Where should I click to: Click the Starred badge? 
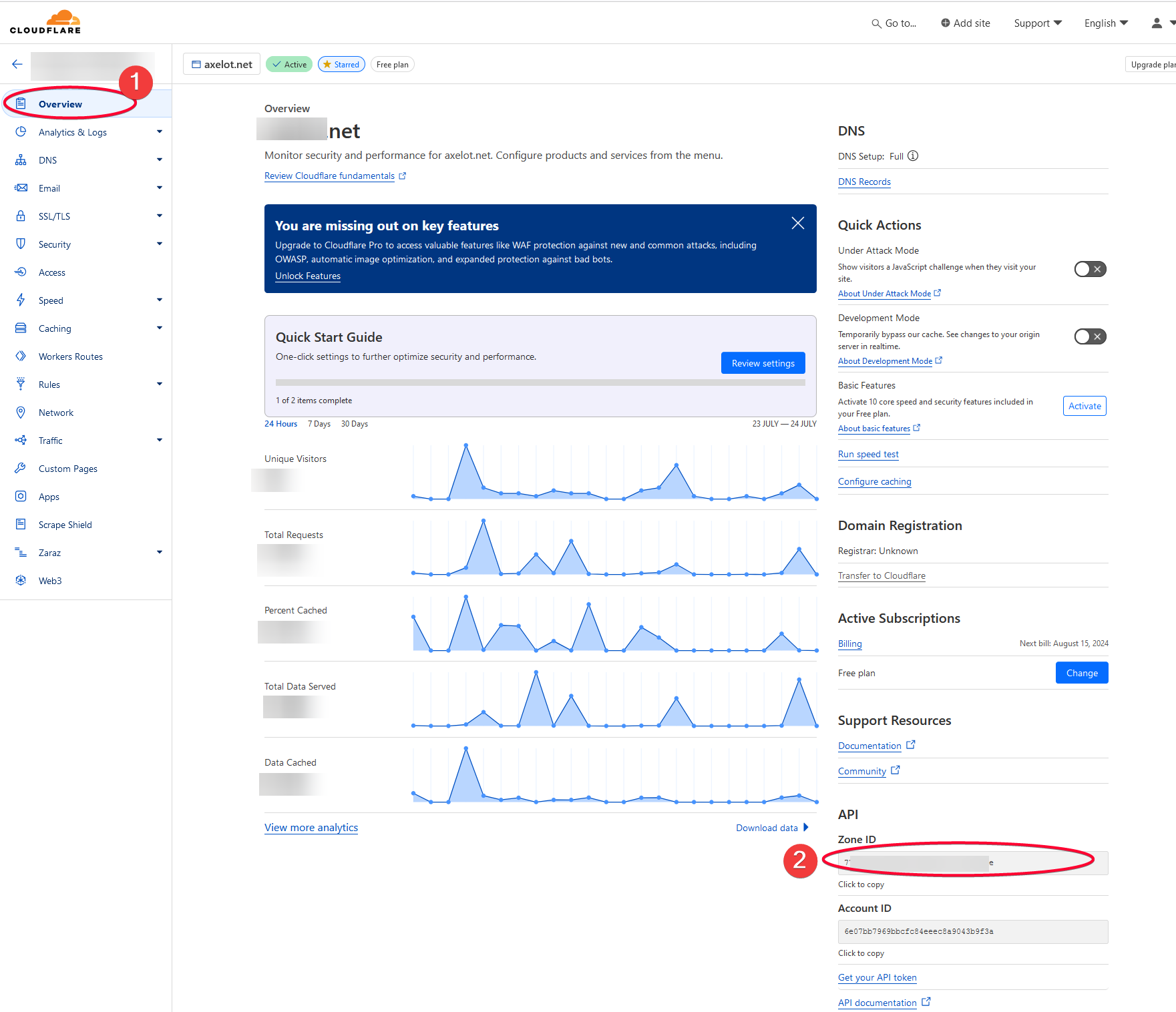click(341, 64)
